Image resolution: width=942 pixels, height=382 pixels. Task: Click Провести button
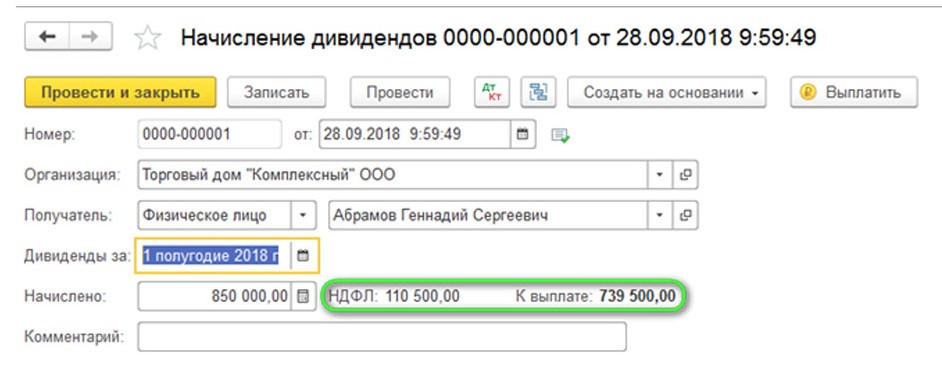(400, 92)
